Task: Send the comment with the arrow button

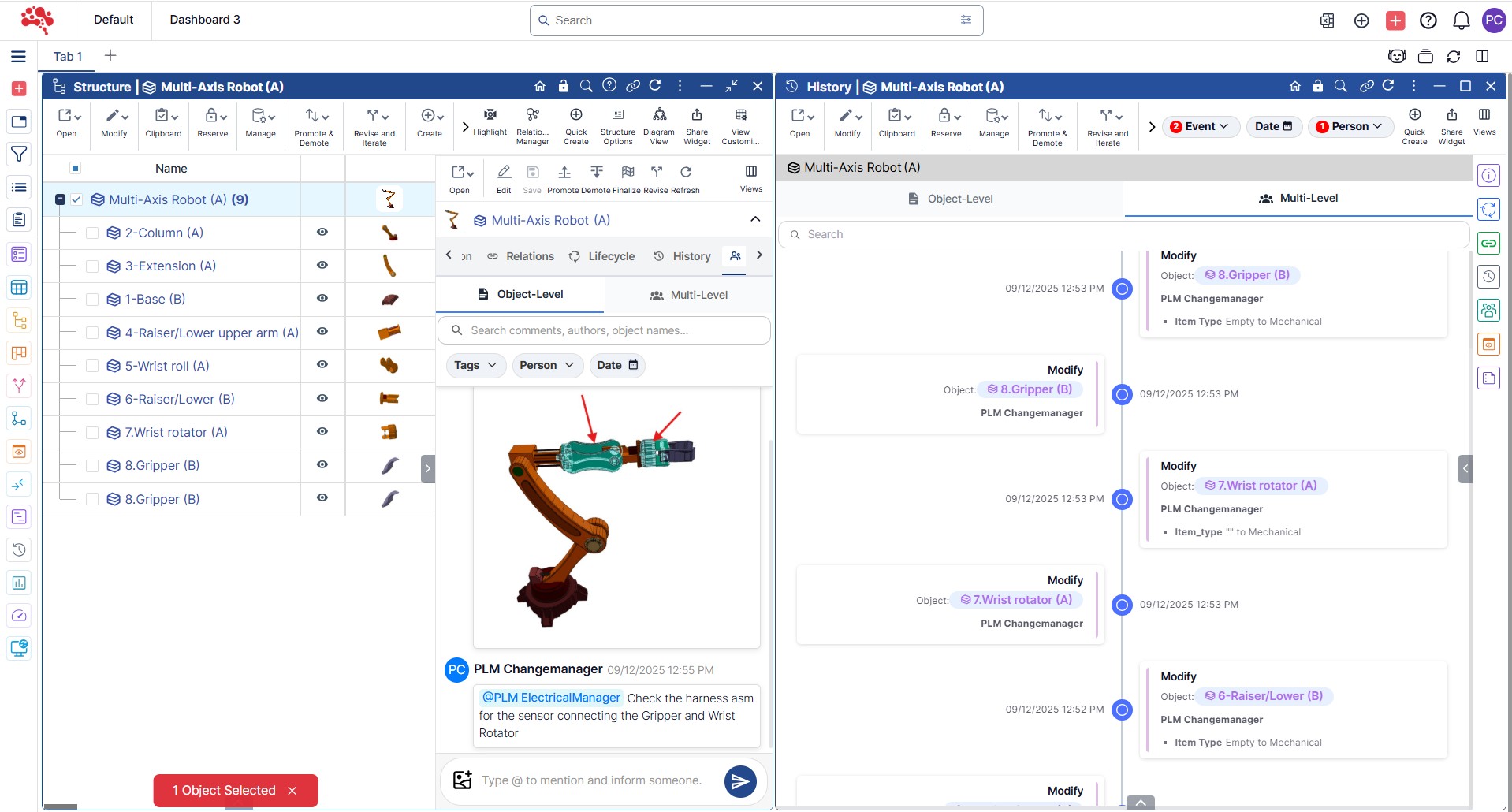Action: coord(739,781)
